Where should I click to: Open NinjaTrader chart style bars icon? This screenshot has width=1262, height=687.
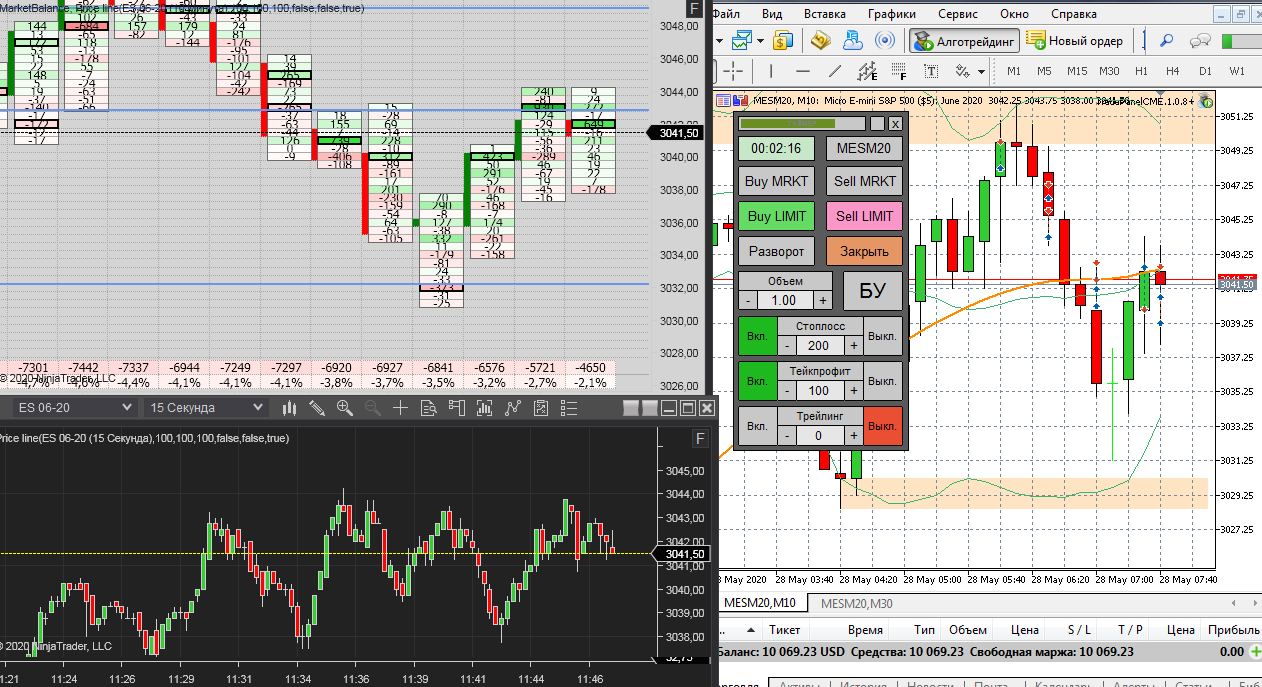click(290, 408)
